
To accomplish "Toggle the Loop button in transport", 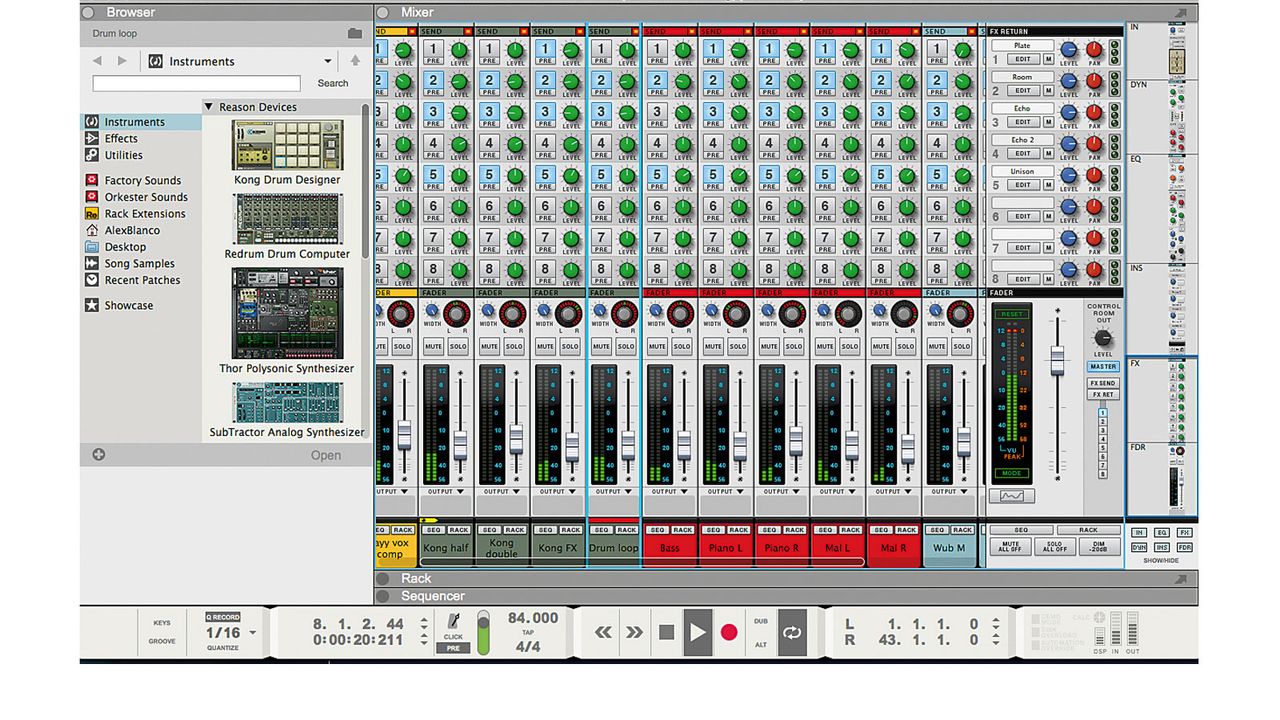I will coord(792,632).
